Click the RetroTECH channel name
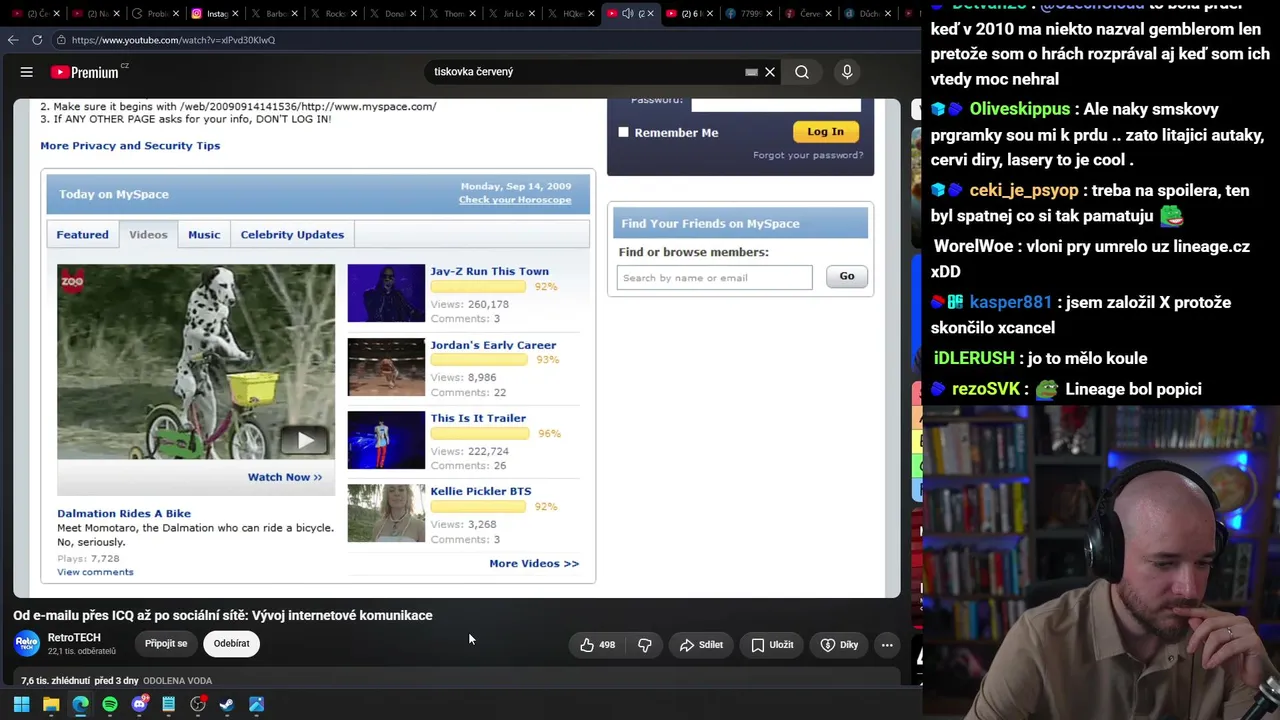Viewport: 1280px width, 720px height. 74,638
